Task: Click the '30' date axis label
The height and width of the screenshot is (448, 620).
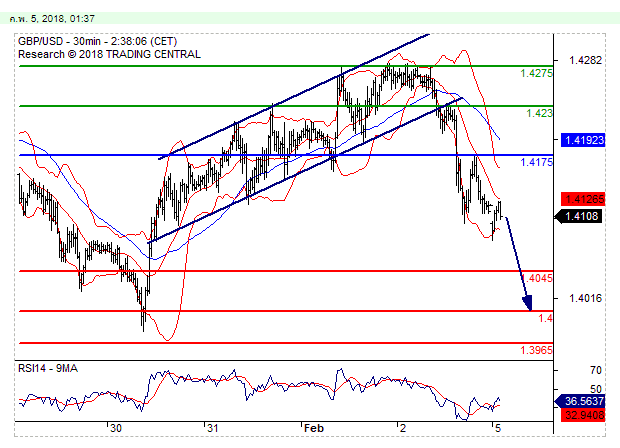Action: [x=116, y=428]
